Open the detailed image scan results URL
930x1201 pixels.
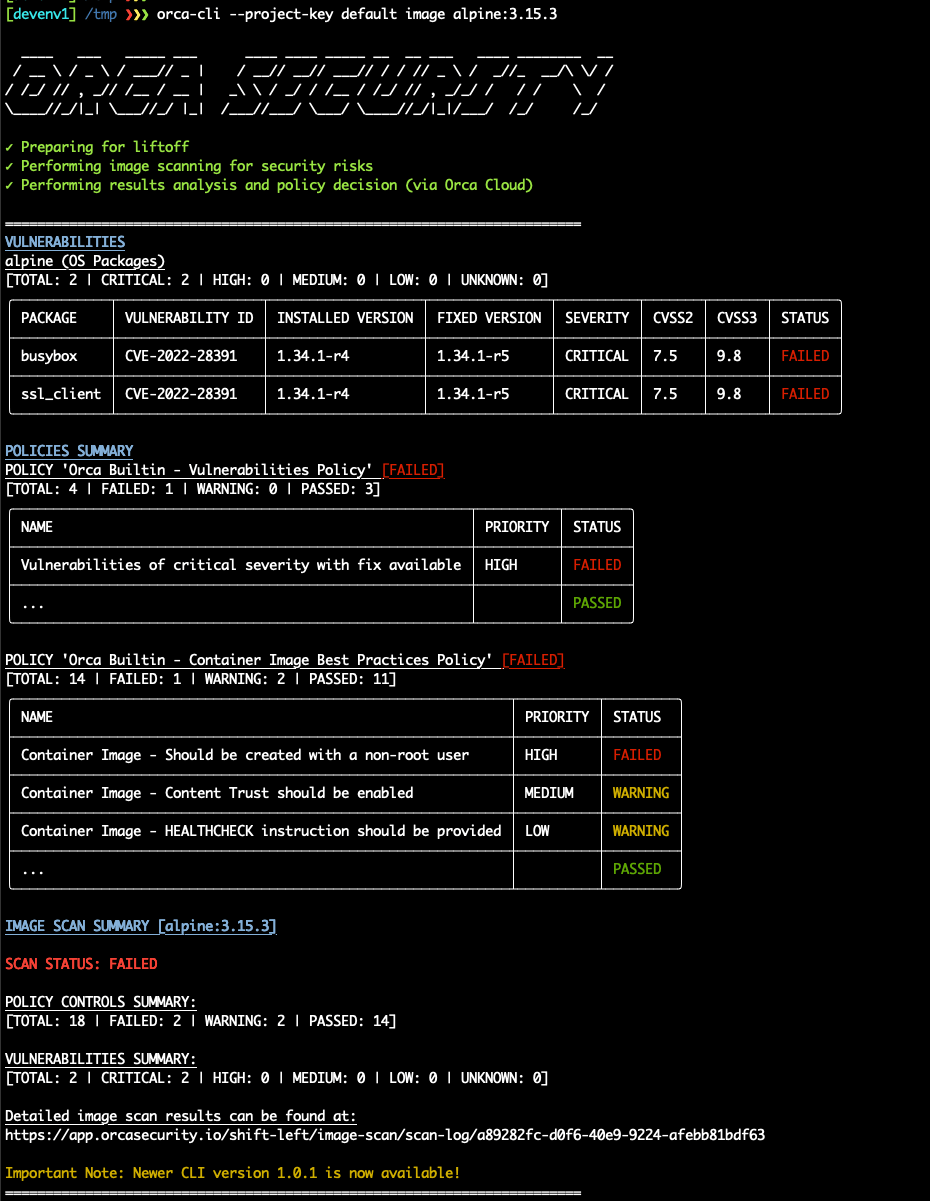385,1135
